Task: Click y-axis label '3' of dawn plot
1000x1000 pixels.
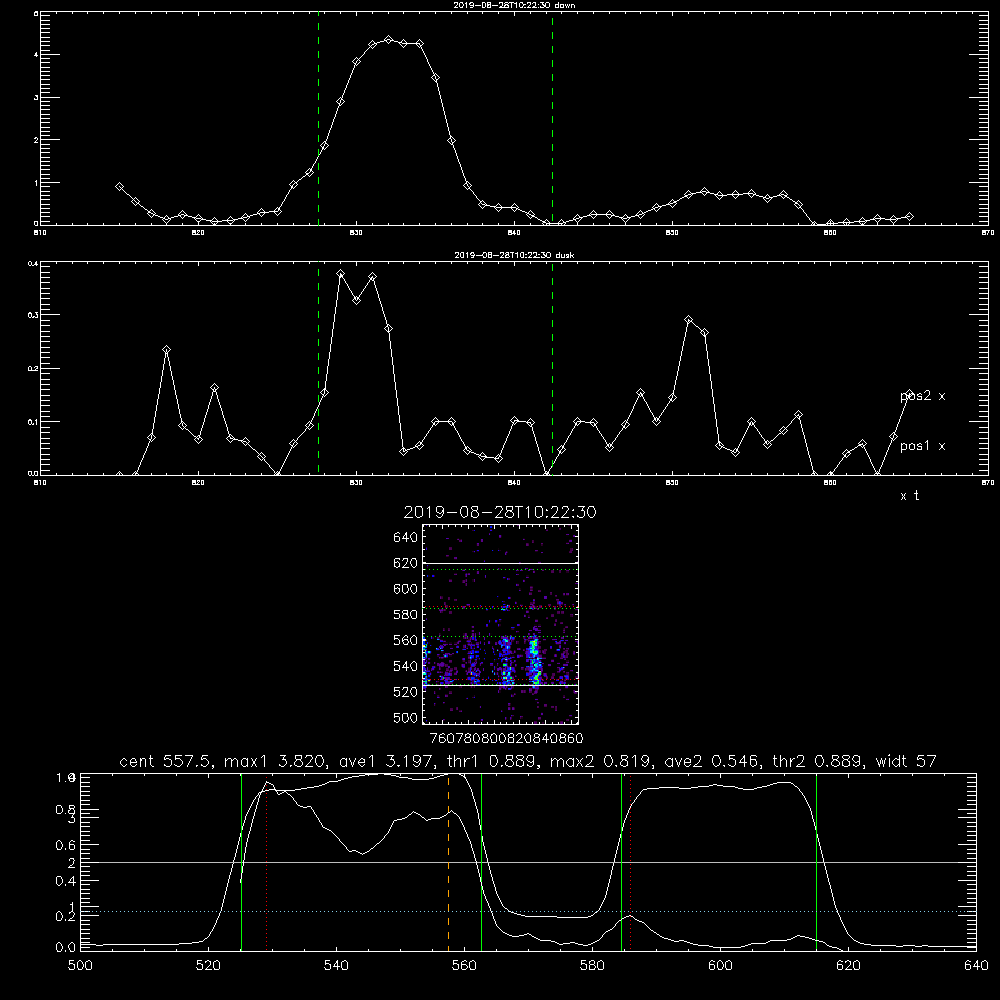Action: pyautogui.click(x=36, y=98)
